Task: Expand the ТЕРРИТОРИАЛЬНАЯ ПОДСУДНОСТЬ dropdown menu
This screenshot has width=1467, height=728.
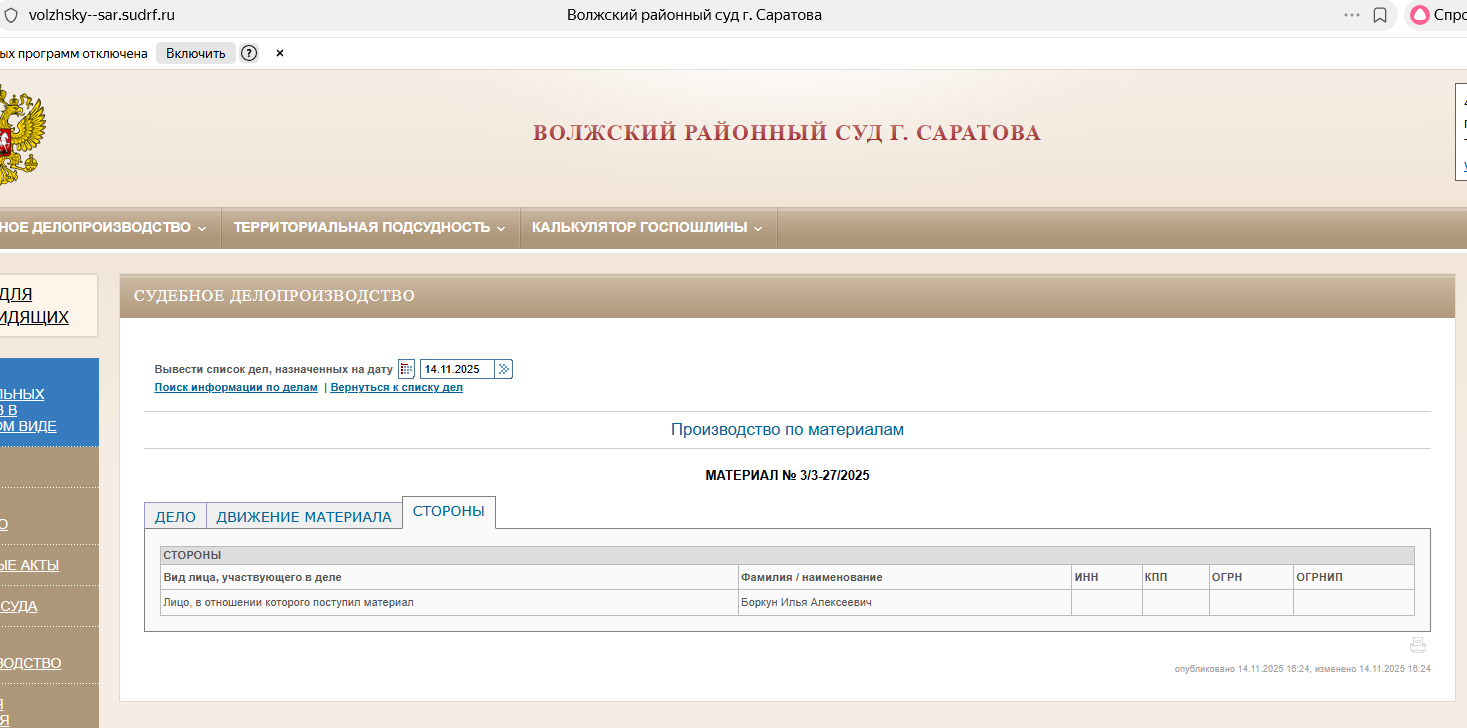Action: 370,228
